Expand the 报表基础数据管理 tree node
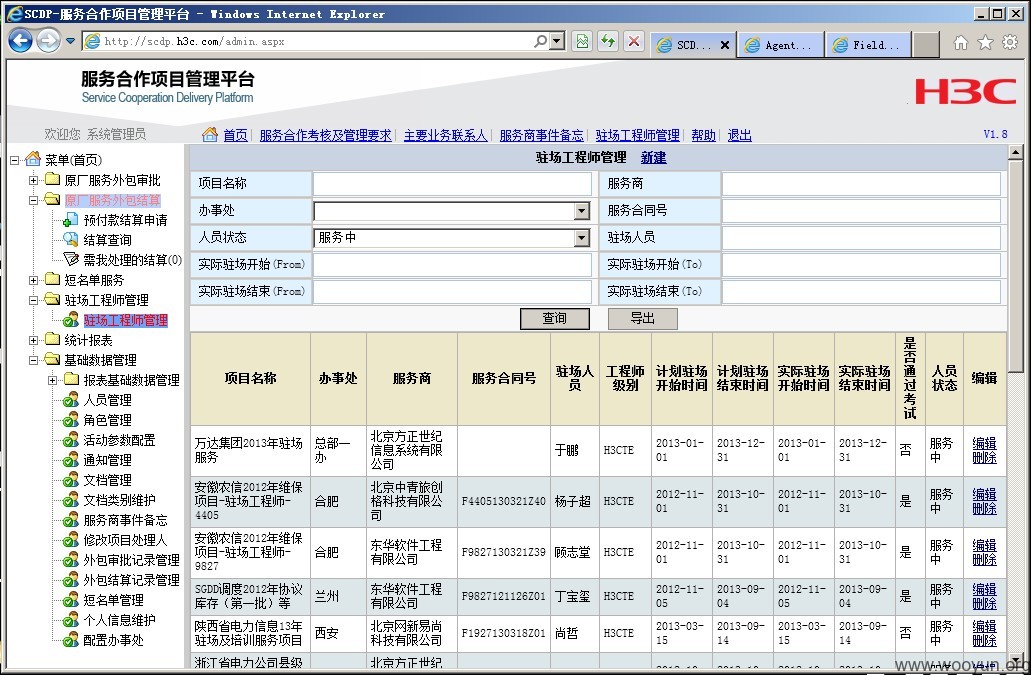Image resolution: width=1031 pixels, height=675 pixels. pyautogui.click(x=52, y=380)
